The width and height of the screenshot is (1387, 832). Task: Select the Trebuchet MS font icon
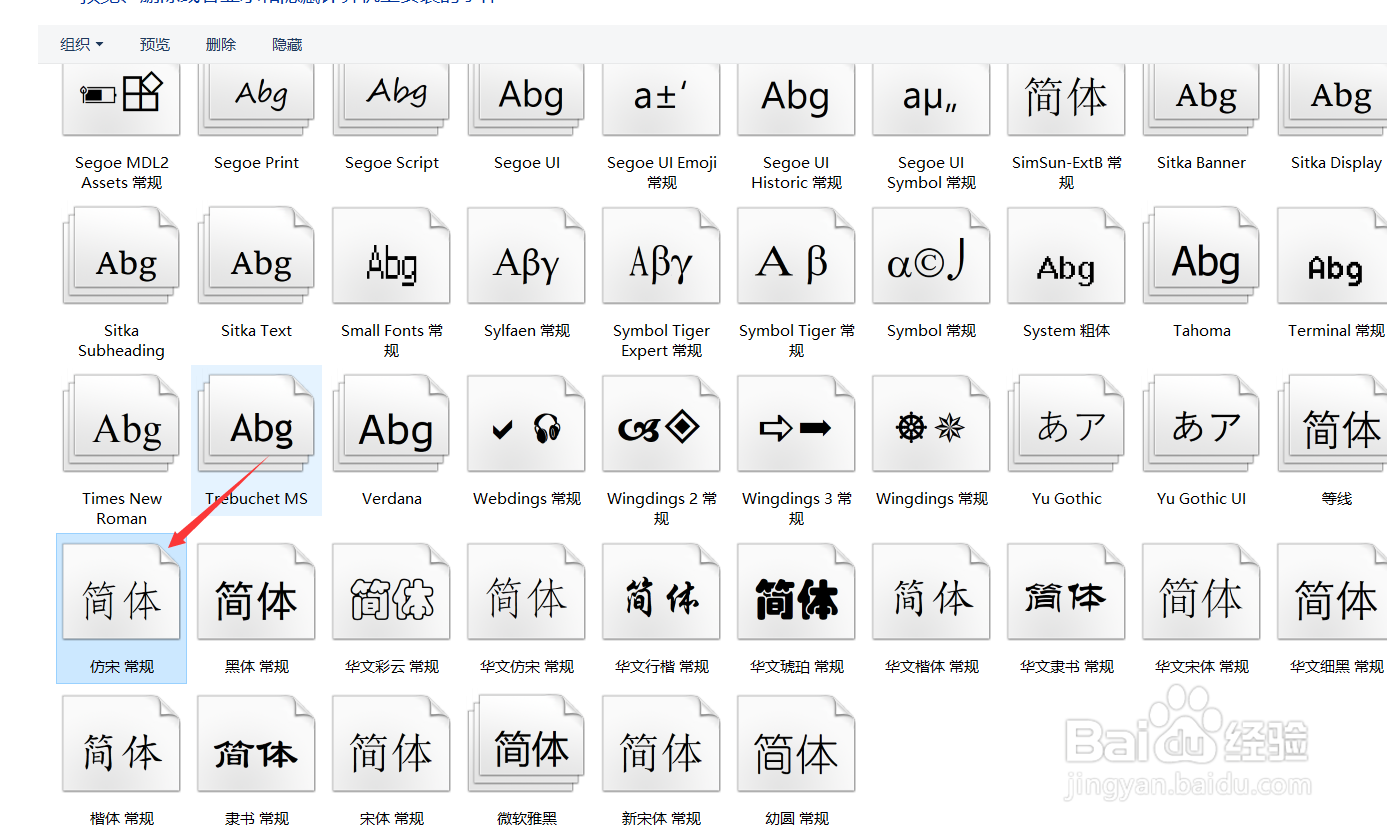pos(256,422)
